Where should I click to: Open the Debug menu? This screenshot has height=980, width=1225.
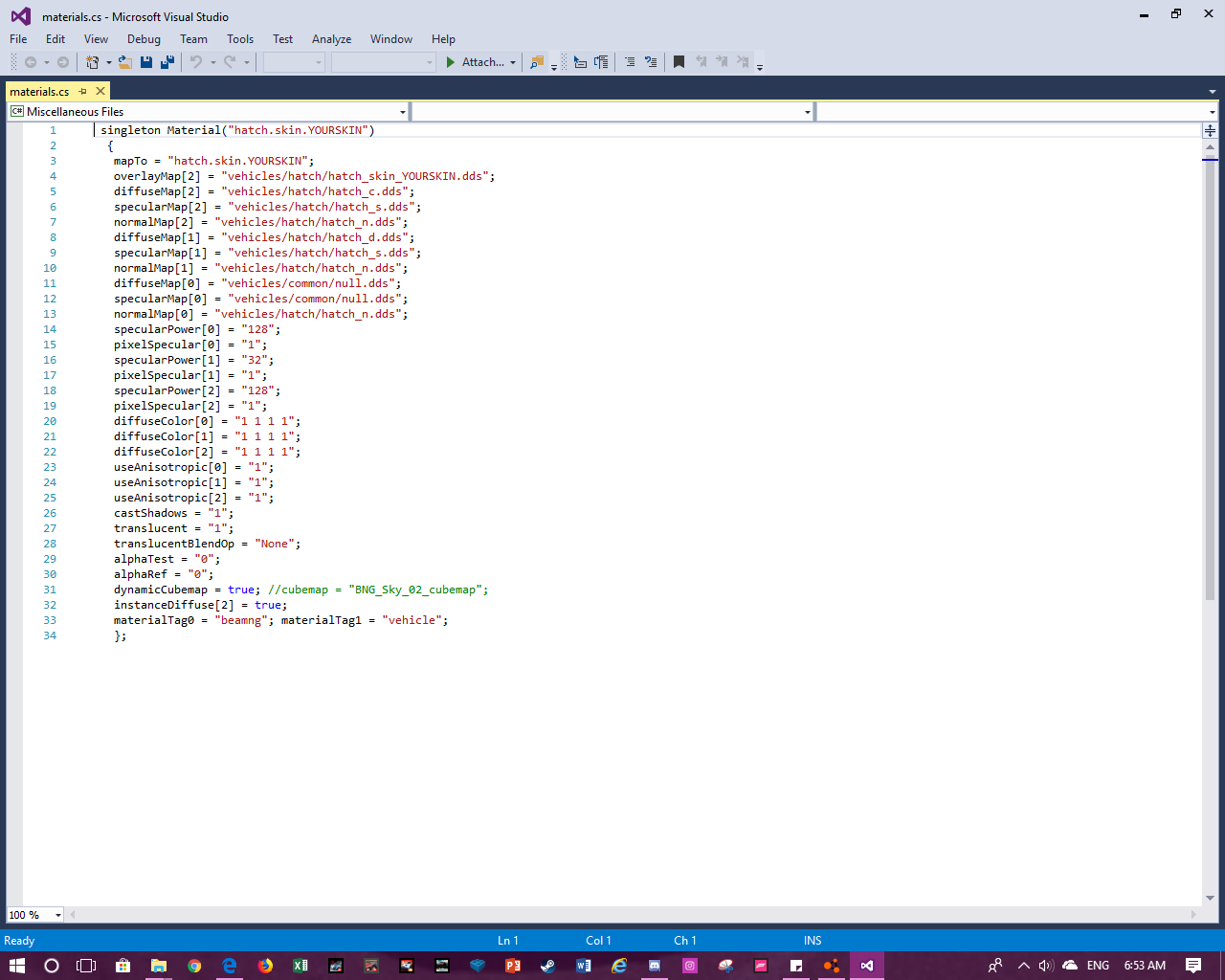click(x=144, y=39)
